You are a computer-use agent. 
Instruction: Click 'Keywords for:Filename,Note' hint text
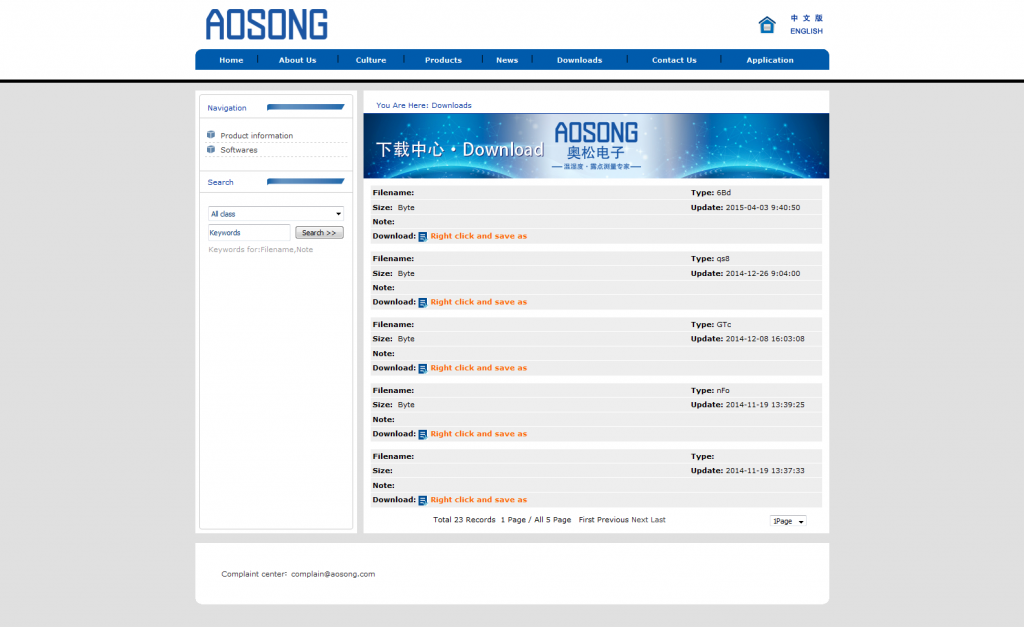coord(261,249)
